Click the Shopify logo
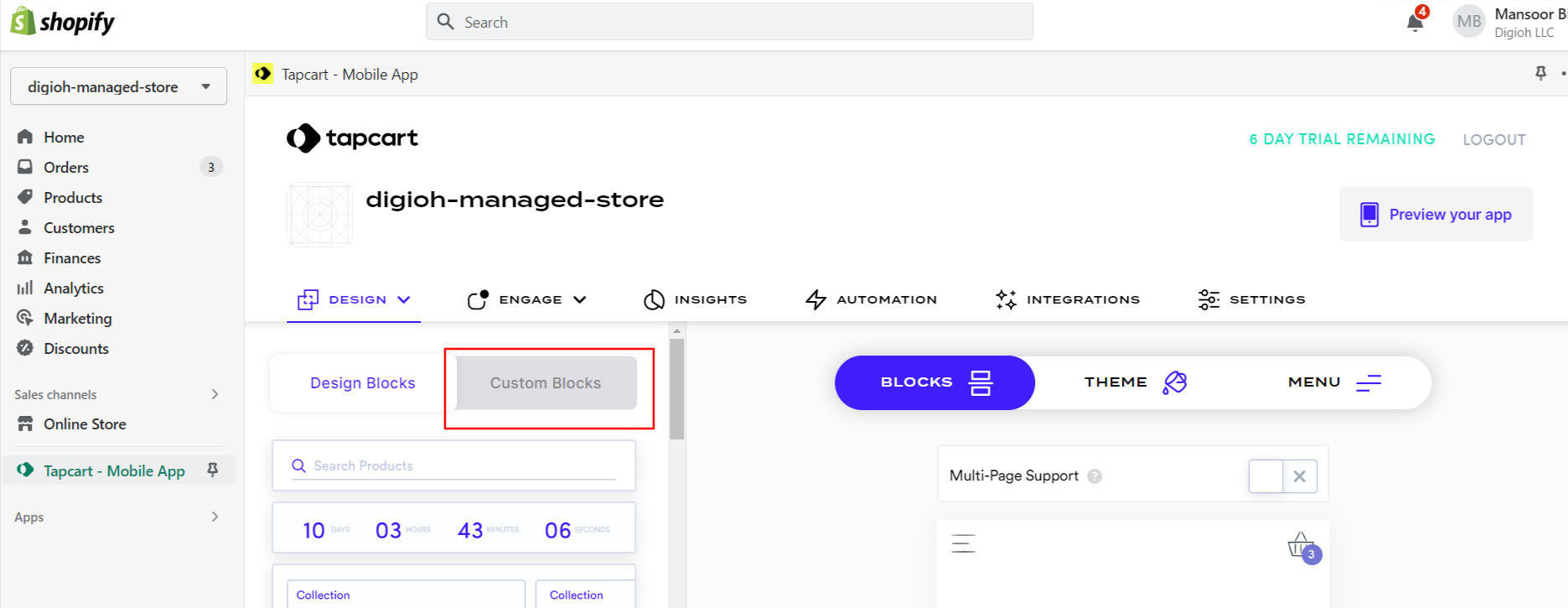Image resolution: width=1568 pixels, height=608 pixels. 63,22
